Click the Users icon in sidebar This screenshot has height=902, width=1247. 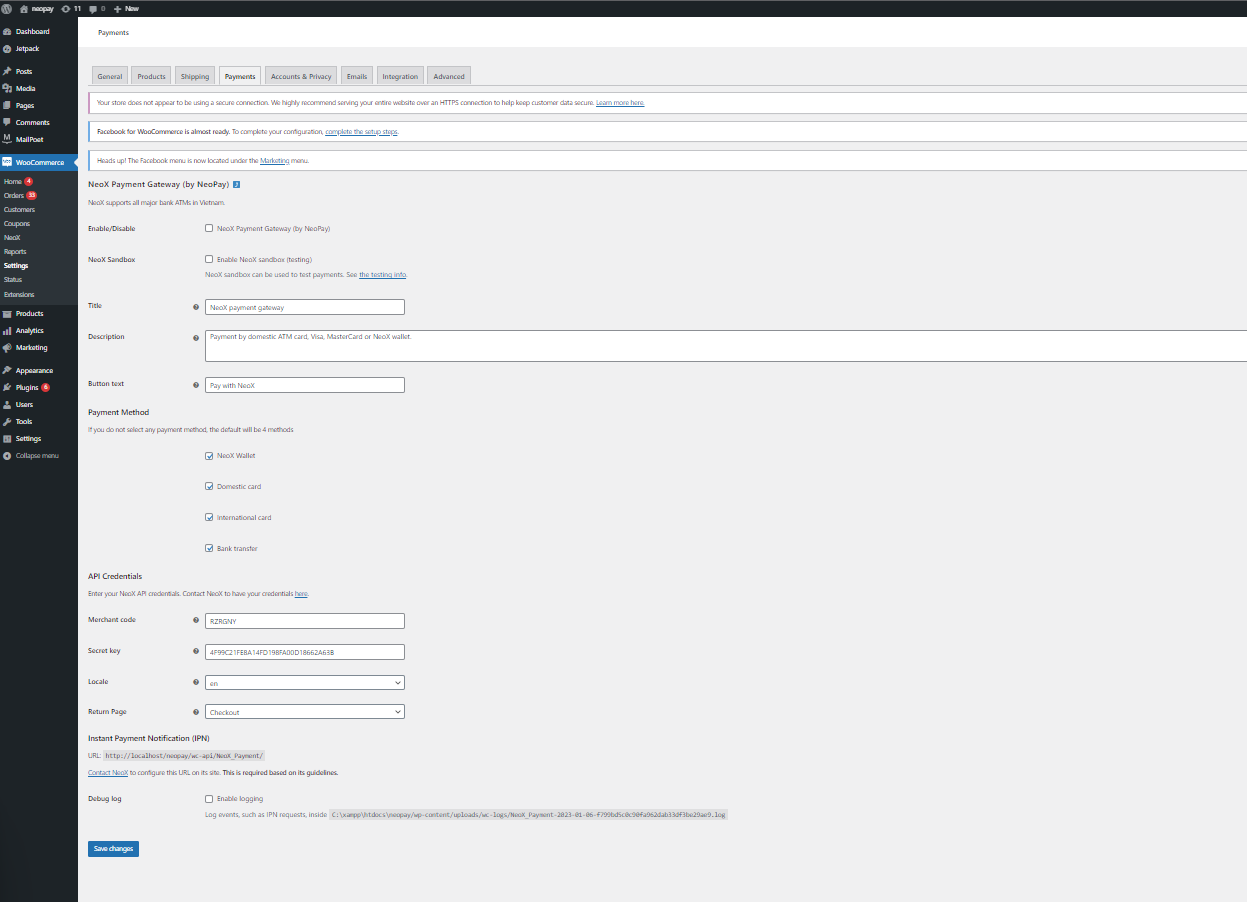click(7, 405)
